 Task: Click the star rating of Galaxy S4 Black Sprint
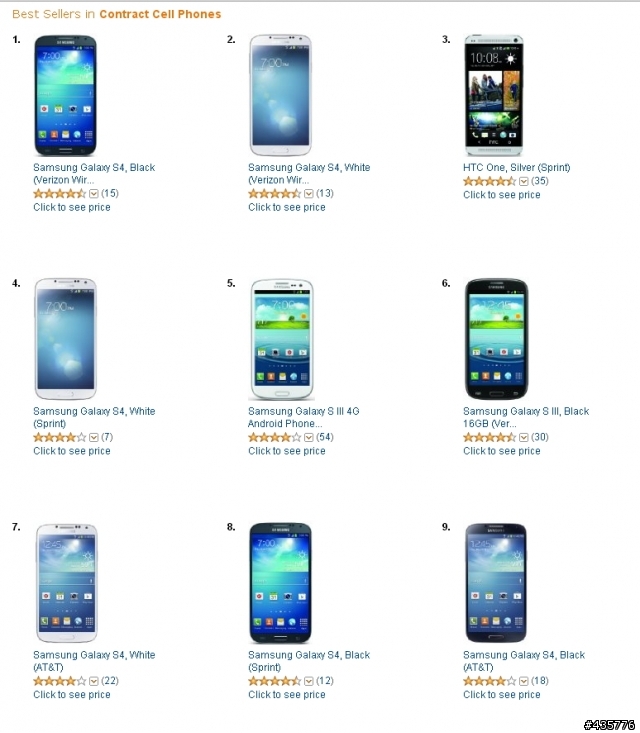click(x=275, y=681)
